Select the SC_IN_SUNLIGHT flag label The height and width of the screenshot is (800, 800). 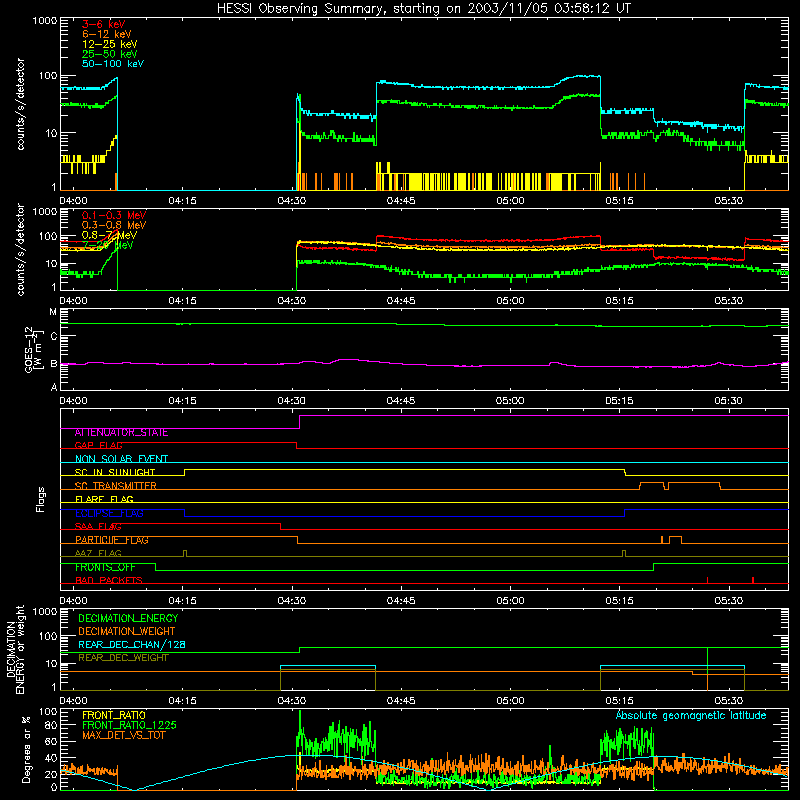point(115,472)
